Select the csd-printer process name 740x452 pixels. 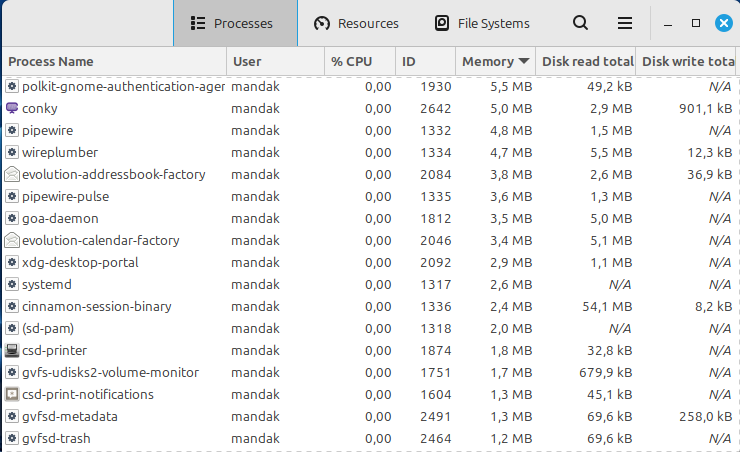(x=55, y=351)
